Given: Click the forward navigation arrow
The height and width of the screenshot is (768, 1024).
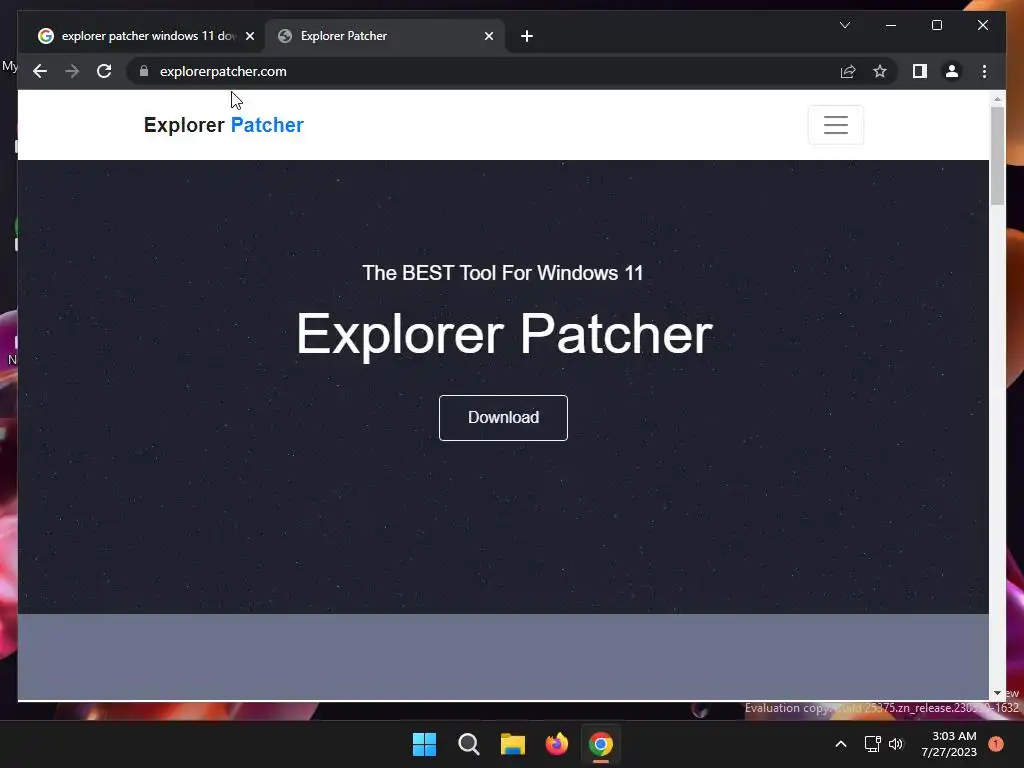Looking at the screenshot, I should [72, 71].
